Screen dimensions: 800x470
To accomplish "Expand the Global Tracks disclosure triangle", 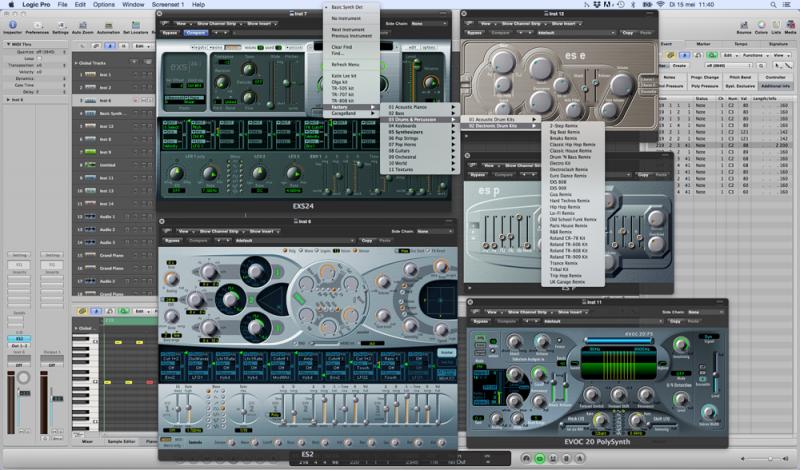I will point(76,63).
